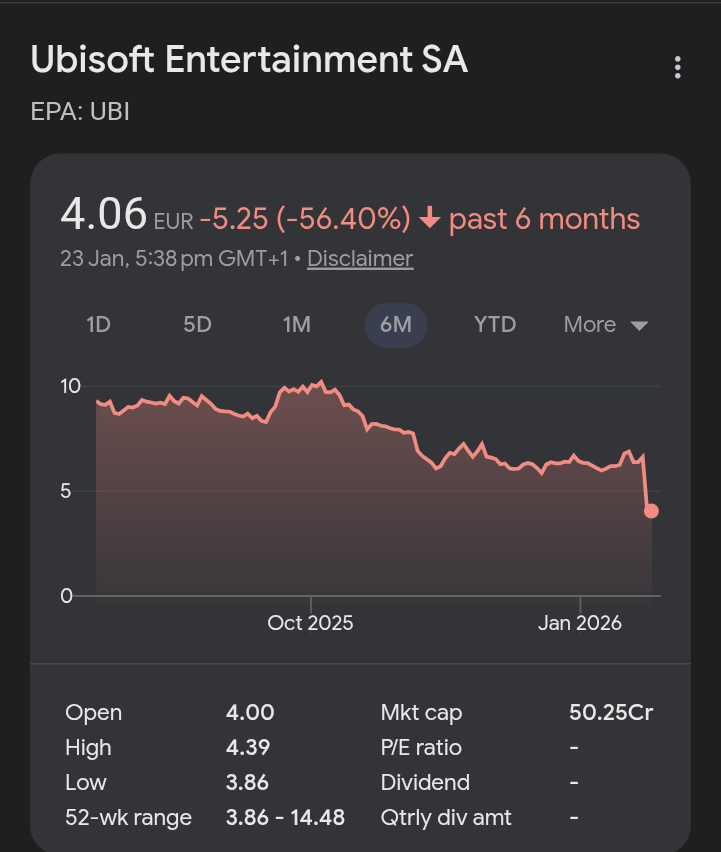This screenshot has width=721, height=852.
Task: Click the dropdown arrow beside More
Action: tap(639, 326)
